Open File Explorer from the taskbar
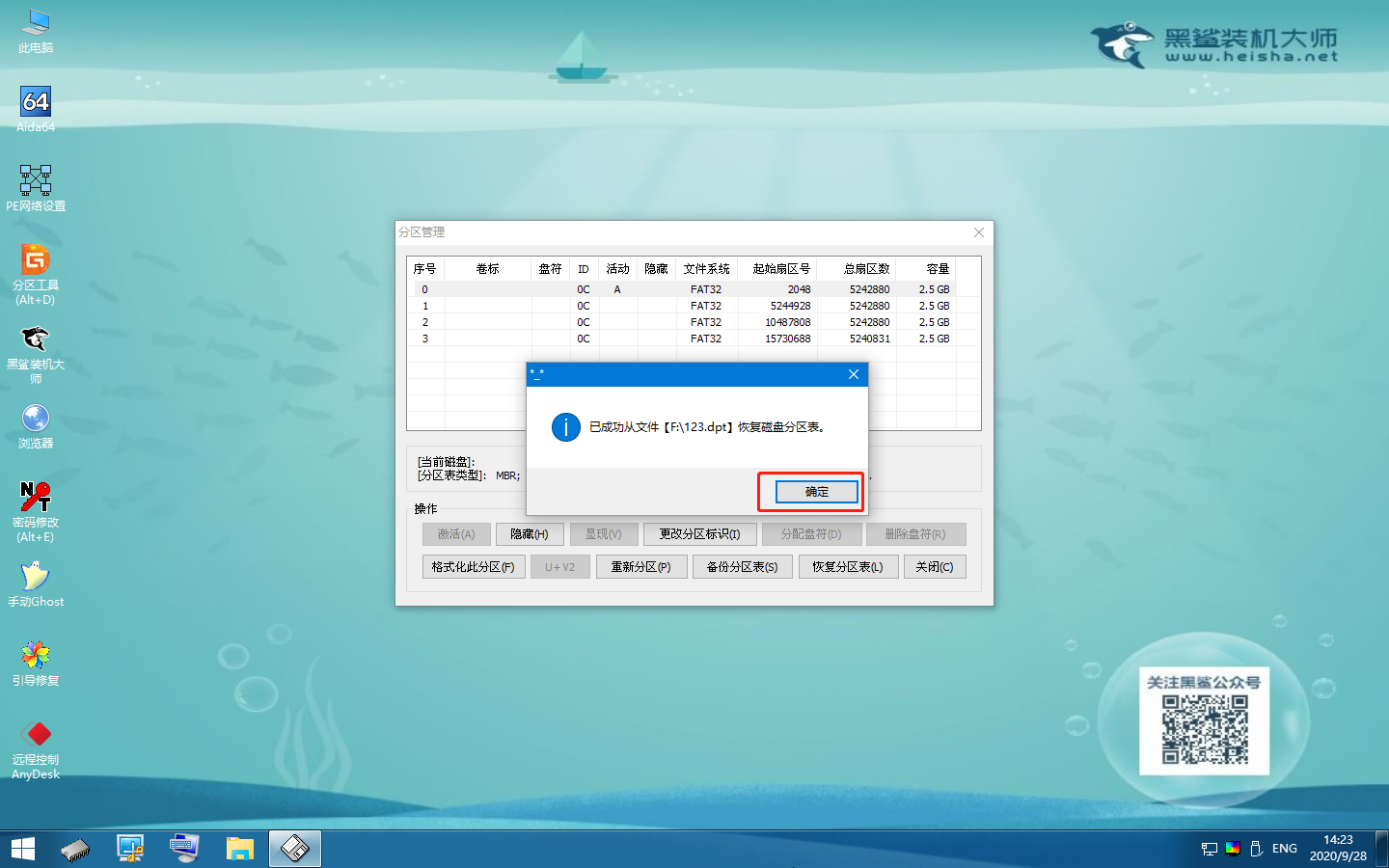Viewport: 1389px width, 868px height. (240, 849)
